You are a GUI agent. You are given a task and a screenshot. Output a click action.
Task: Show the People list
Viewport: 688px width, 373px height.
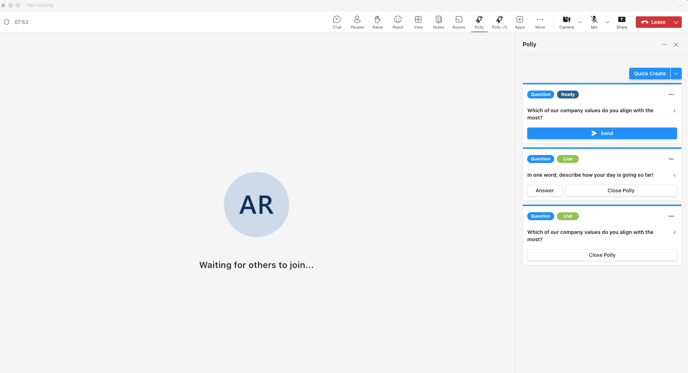coord(357,22)
